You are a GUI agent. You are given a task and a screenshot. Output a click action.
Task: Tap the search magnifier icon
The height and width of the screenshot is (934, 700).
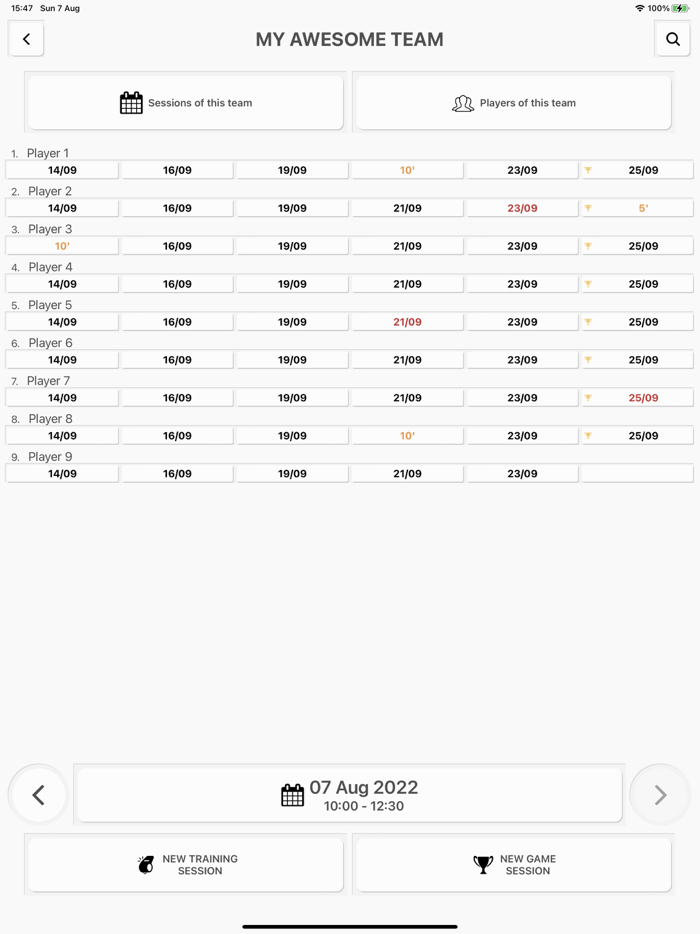pos(672,39)
